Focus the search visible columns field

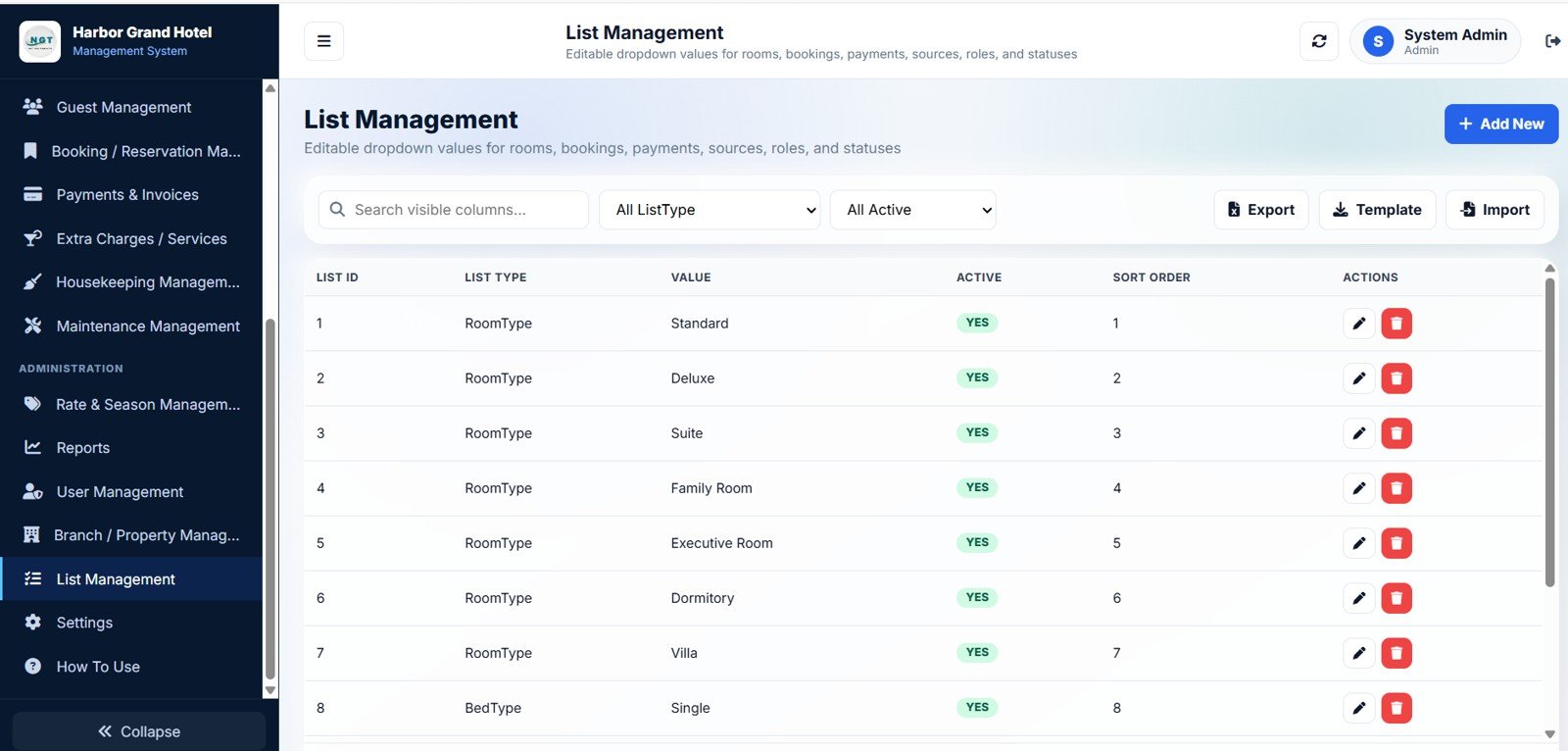click(454, 210)
